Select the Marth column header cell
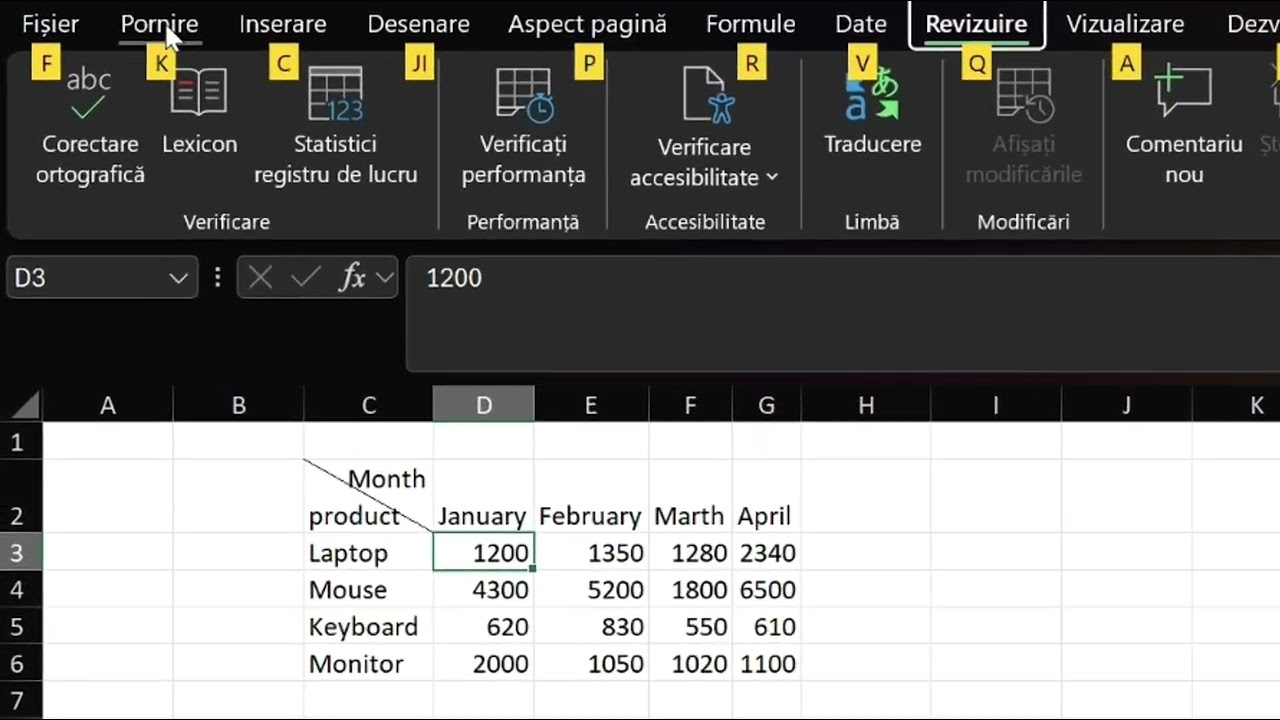 click(x=690, y=497)
